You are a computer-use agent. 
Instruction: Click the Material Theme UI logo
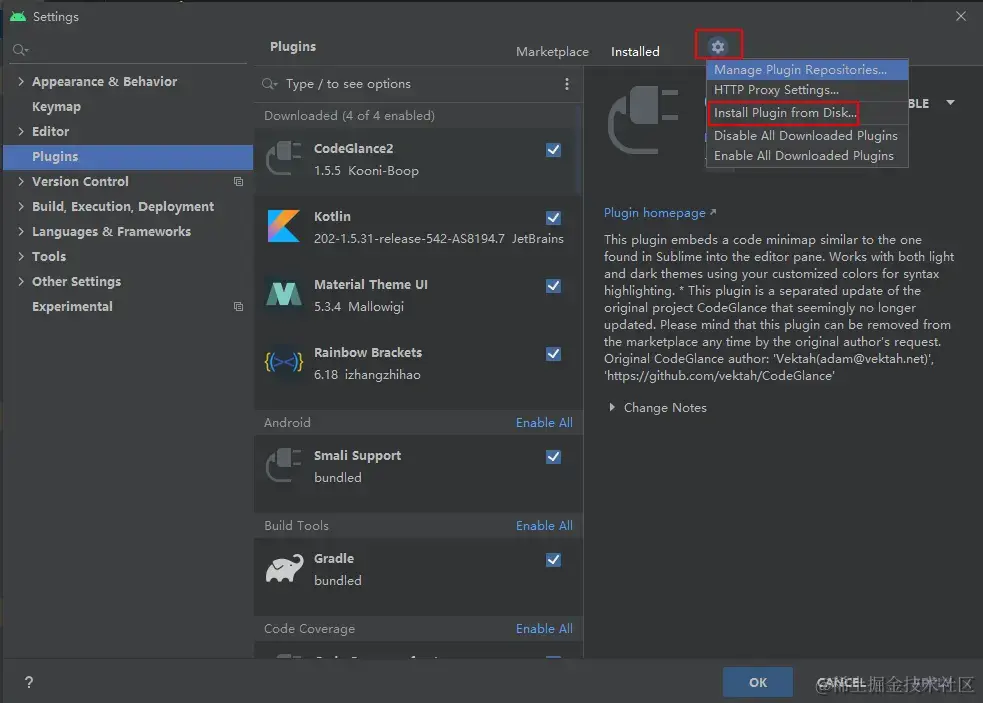[284, 294]
